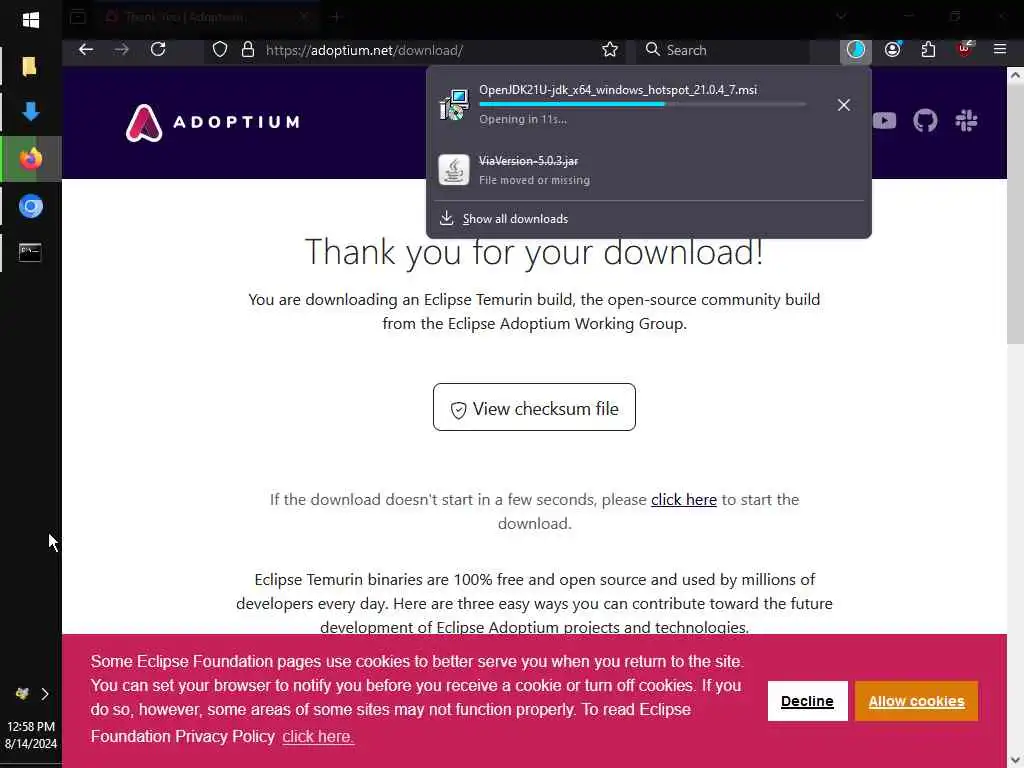Screen dimensions: 1024x768
Task: Click the address bar URL
Action: (364, 50)
